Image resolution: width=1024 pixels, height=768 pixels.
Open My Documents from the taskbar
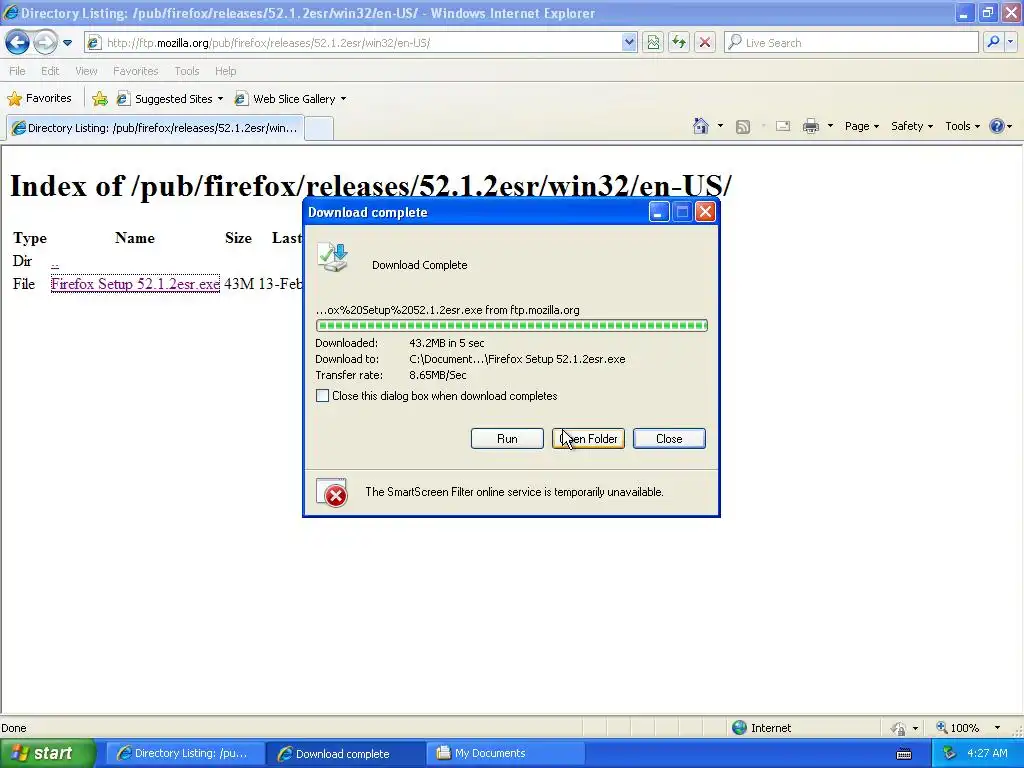503,753
